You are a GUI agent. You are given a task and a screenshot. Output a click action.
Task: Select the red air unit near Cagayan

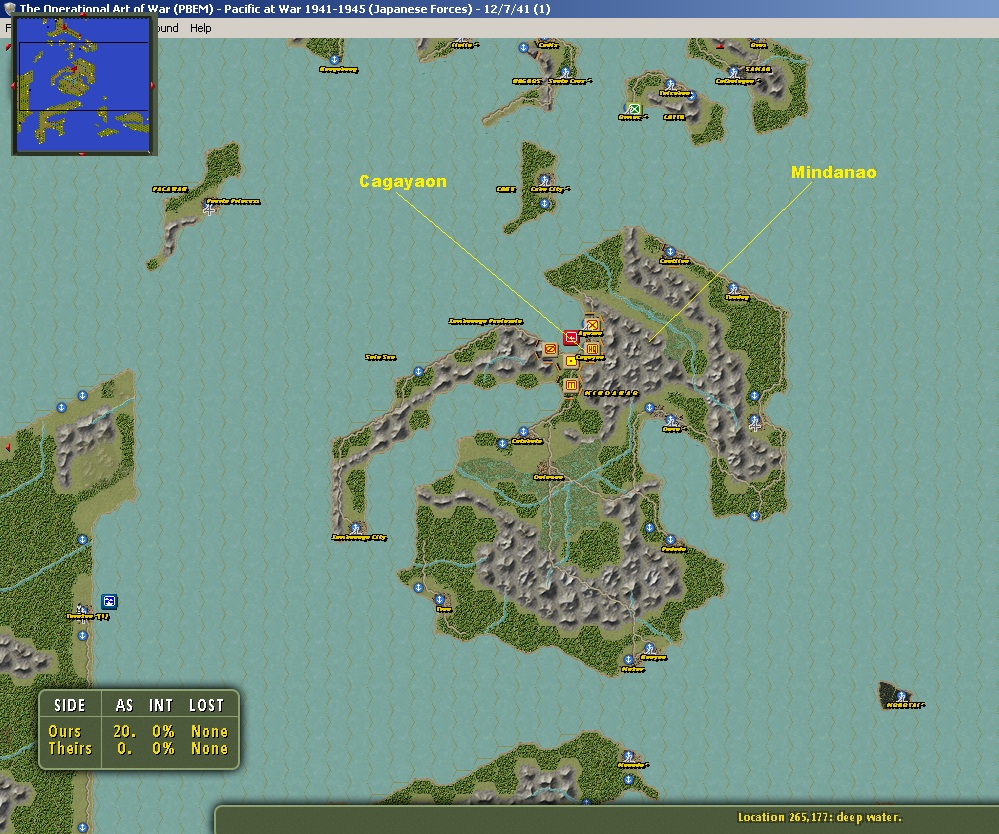point(571,338)
